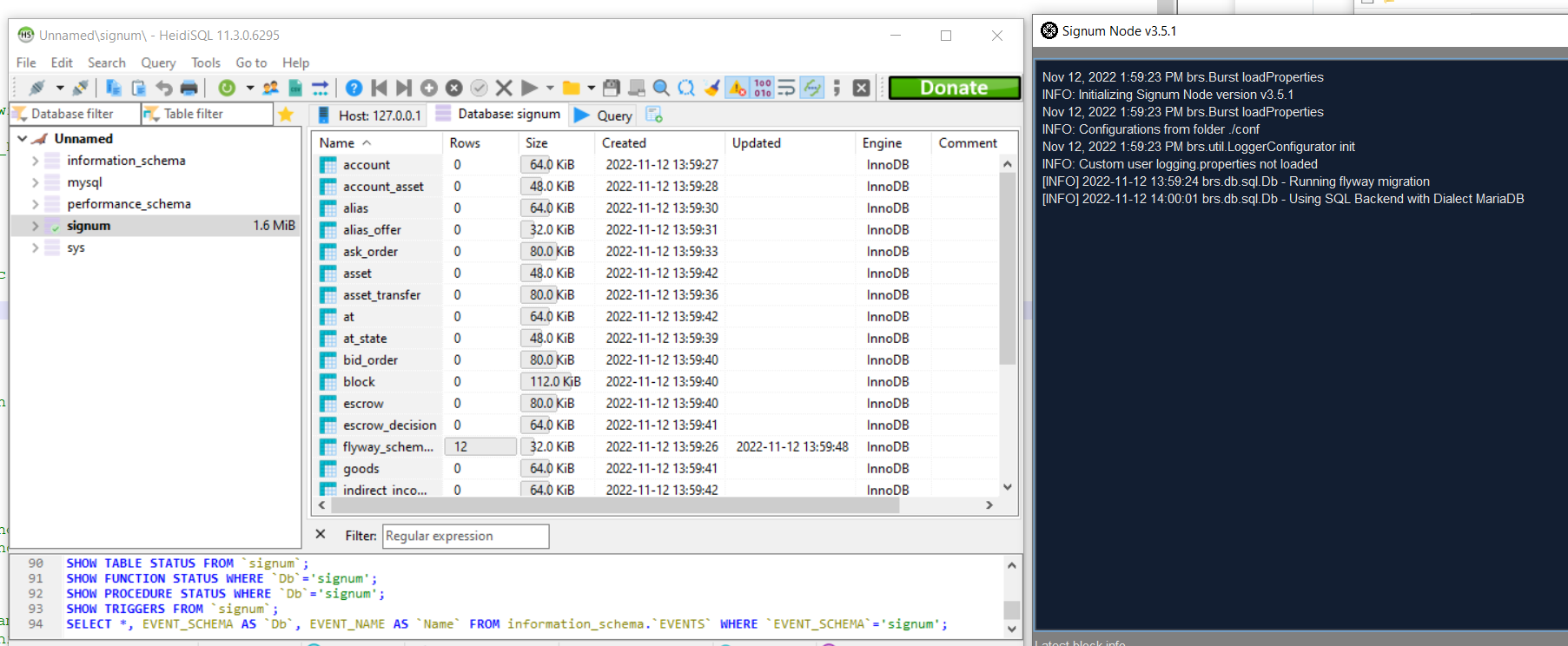Image resolution: width=1568 pixels, height=646 pixels.
Task: Sort tables by Name column header
Action: point(376,142)
